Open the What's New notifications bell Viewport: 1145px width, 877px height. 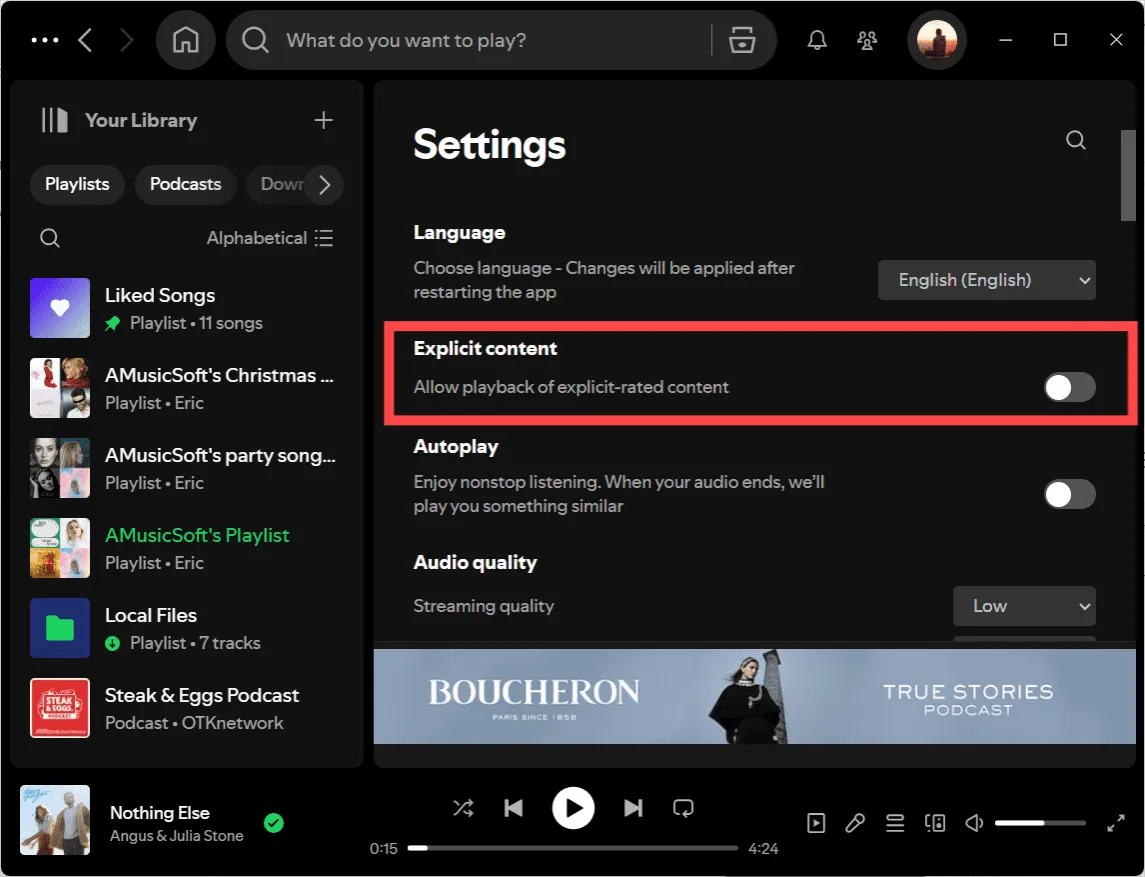(817, 40)
